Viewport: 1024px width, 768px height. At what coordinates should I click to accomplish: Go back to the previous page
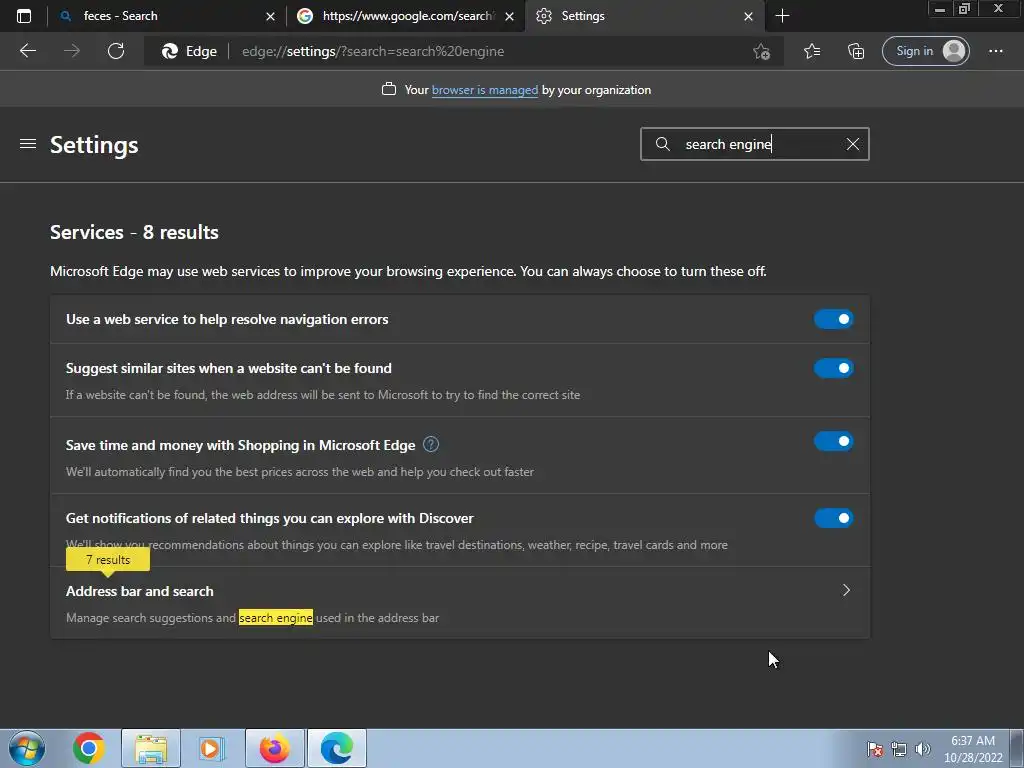27,51
